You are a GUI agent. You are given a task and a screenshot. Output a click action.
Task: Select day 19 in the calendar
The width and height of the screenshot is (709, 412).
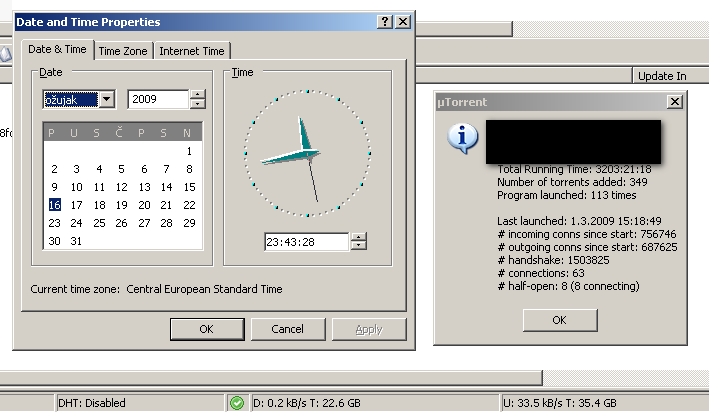[x=121, y=205]
